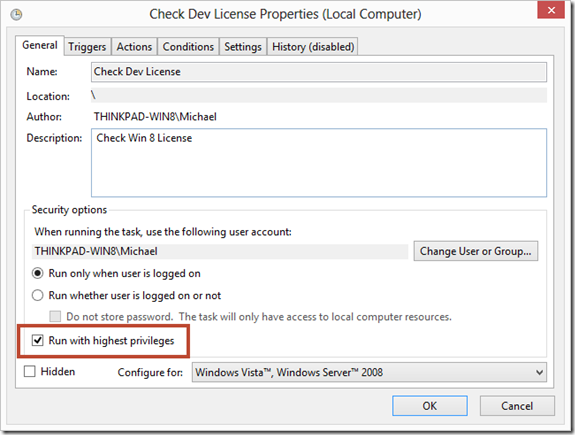Viewport: 575px width, 435px height.
Task: Click into the Name field
Action: [319, 72]
